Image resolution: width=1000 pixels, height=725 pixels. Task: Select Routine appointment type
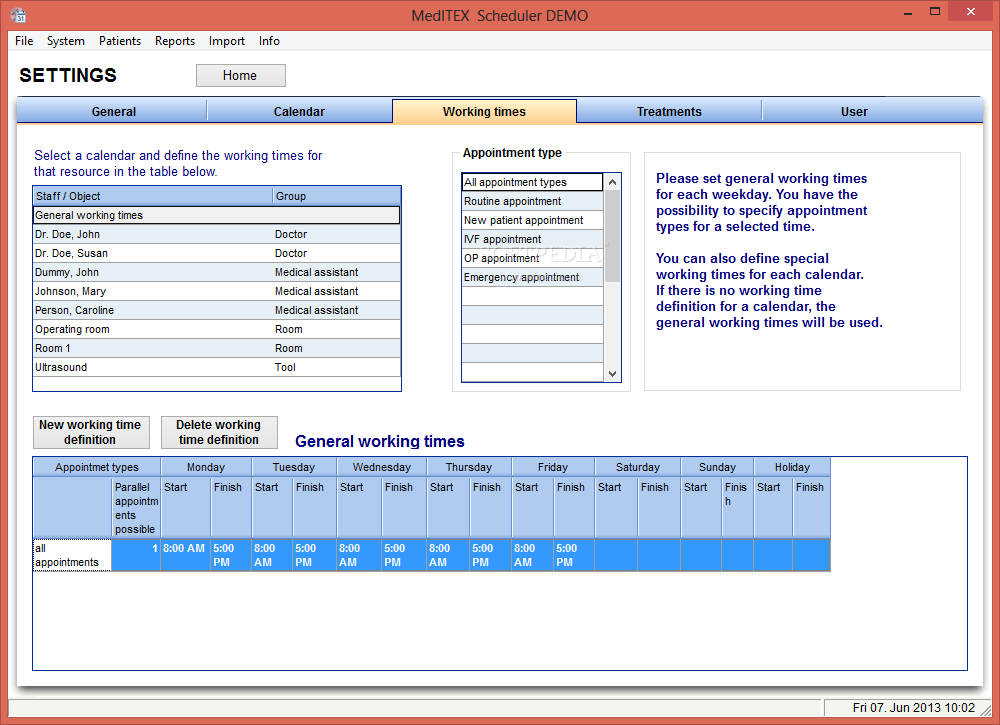click(532, 201)
